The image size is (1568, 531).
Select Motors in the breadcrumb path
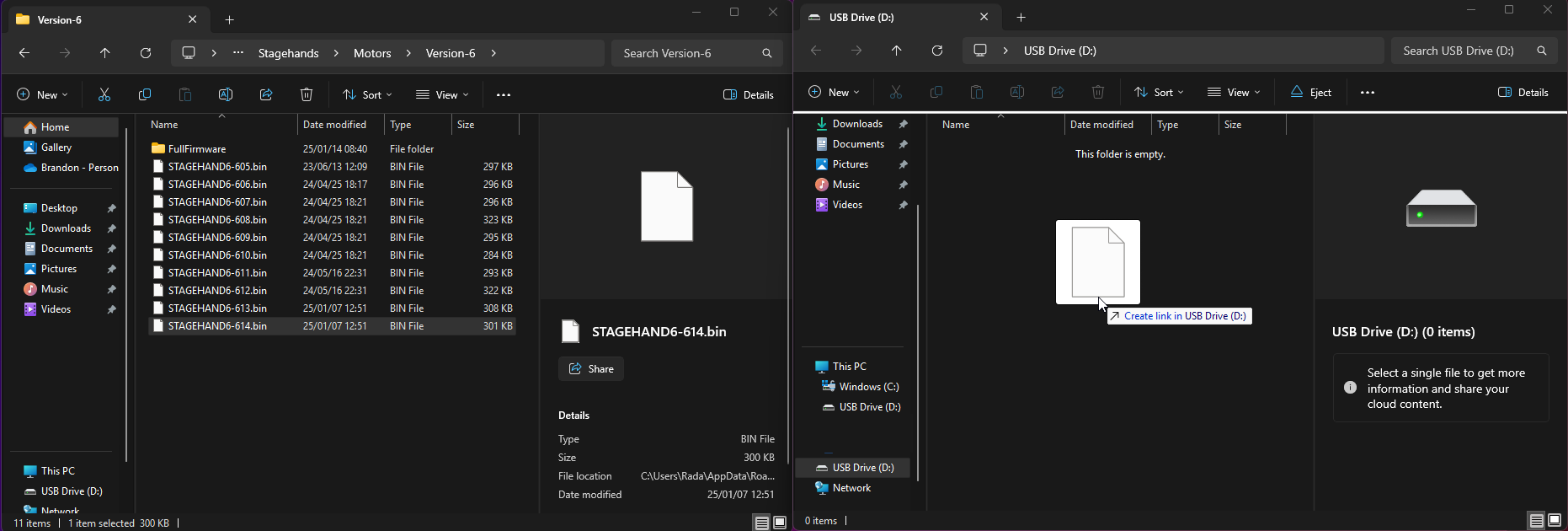372,53
